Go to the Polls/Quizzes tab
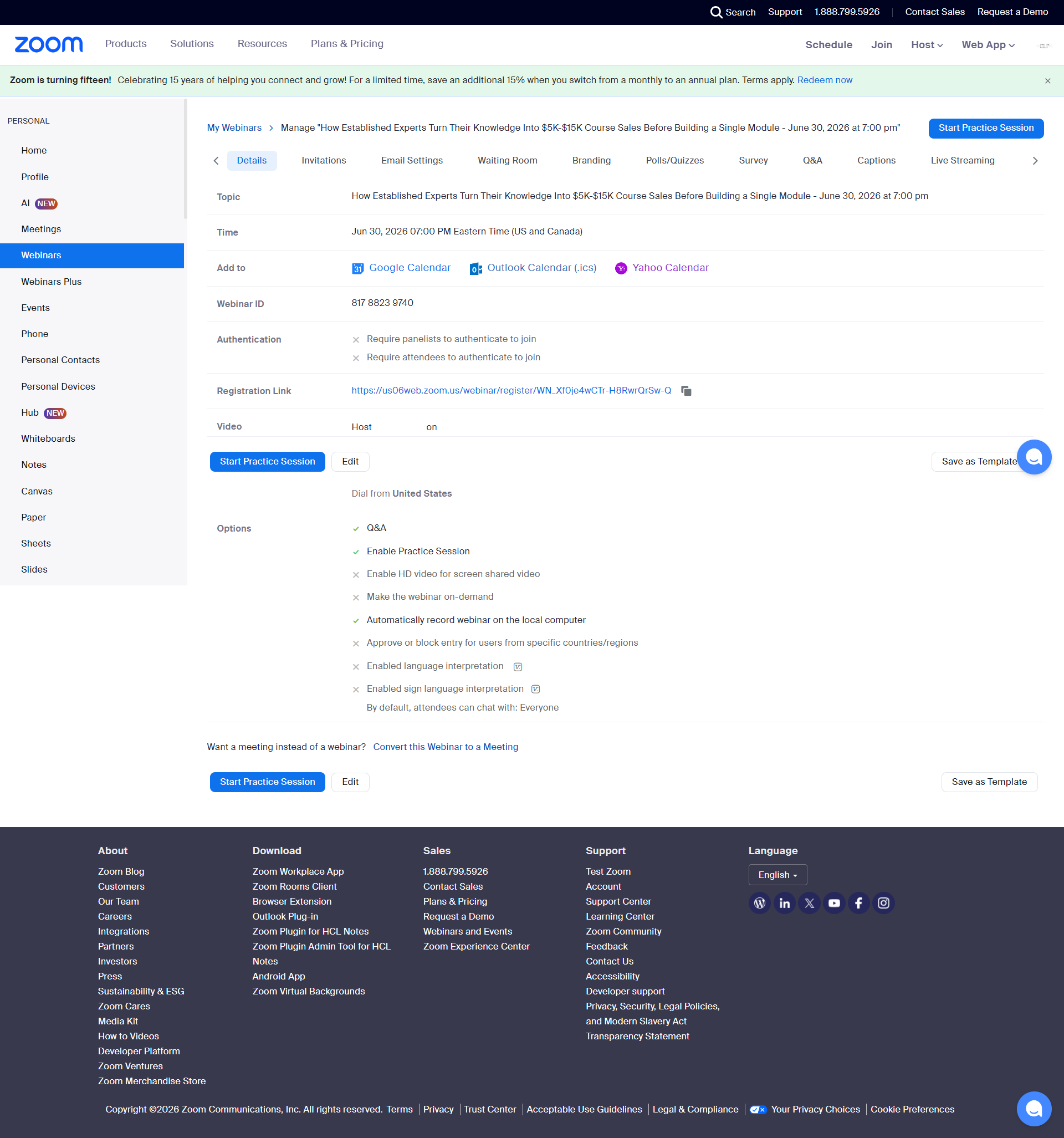This screenshot has height=1138, width=1064. tap(675, 160)
